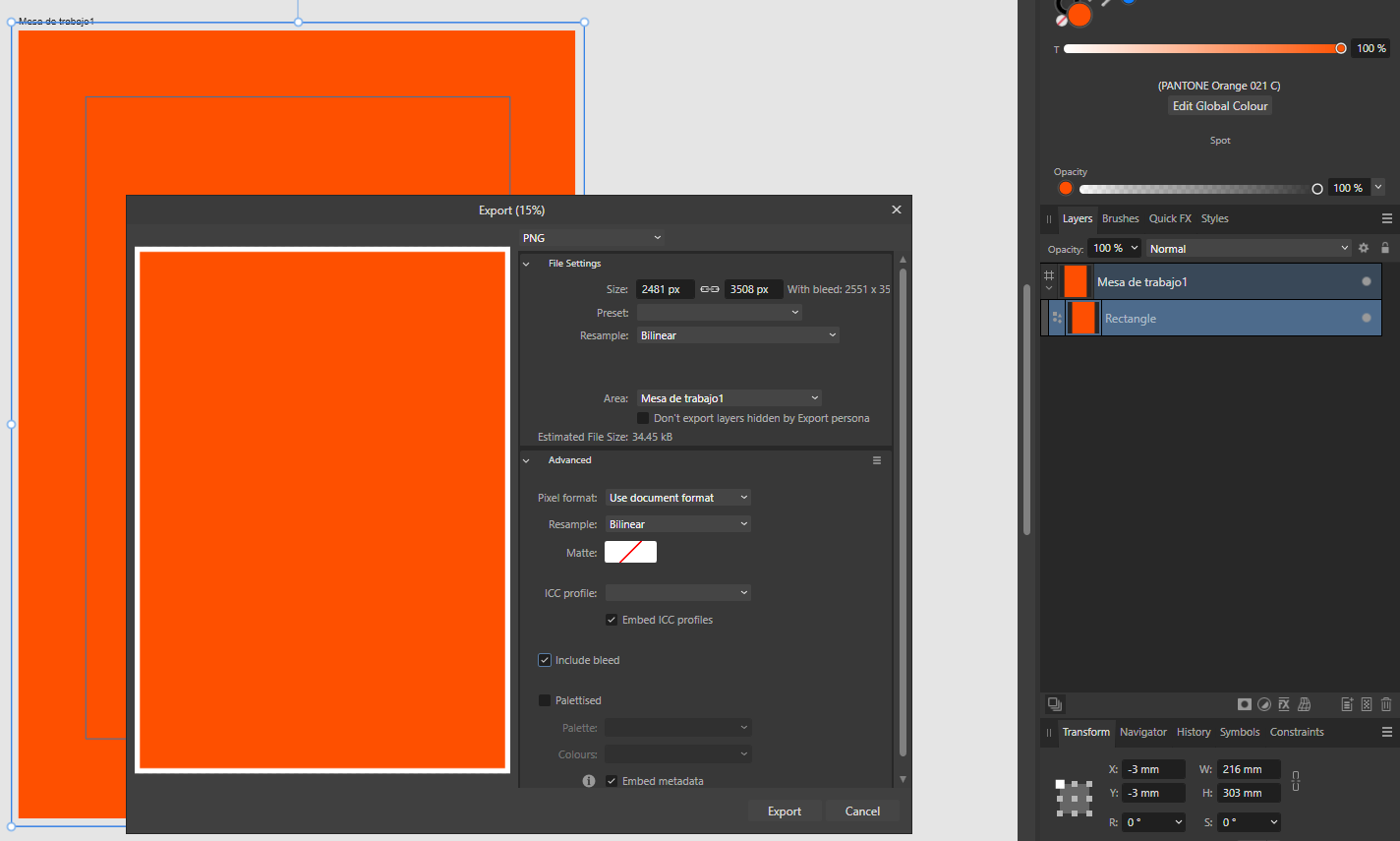Open the Area dropdown
The width and height of the screenshot is (1400, 841).
click(x=729, y=398)
